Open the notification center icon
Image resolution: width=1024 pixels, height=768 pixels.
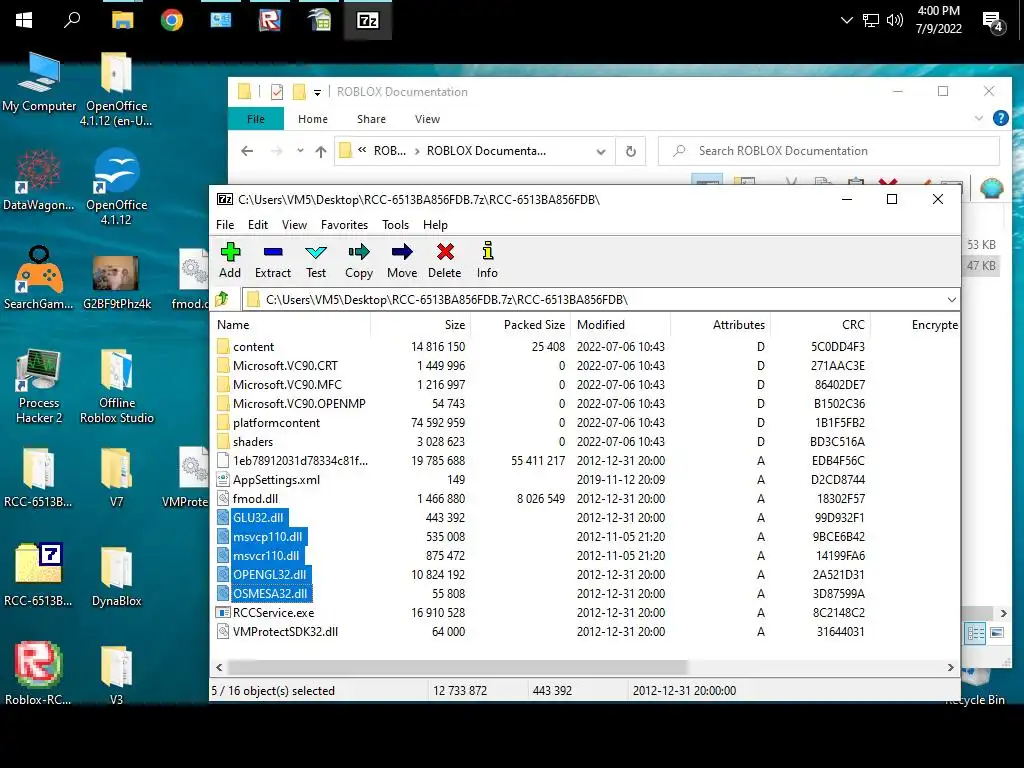993,22
